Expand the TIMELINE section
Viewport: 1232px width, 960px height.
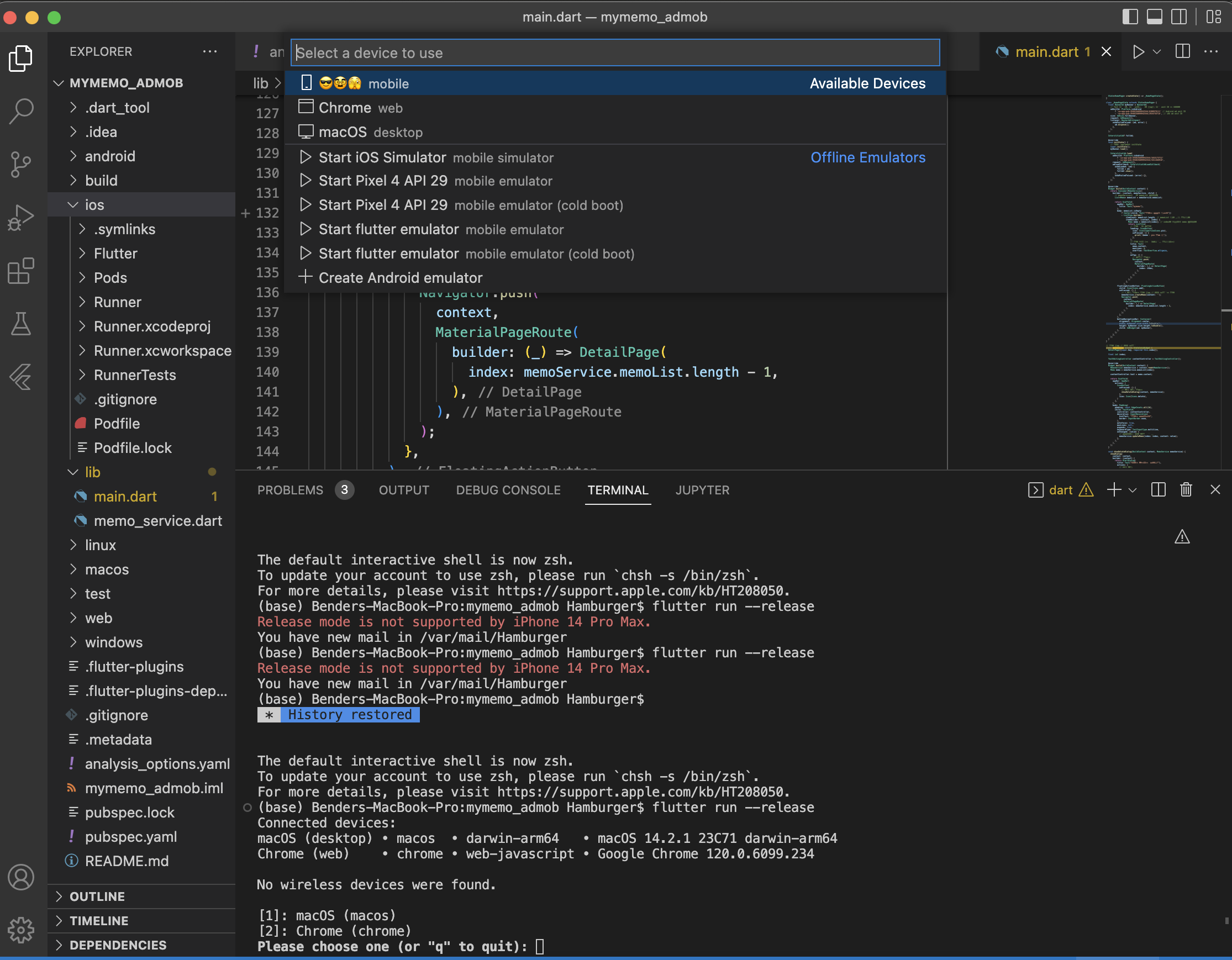(x=141, y=921)
